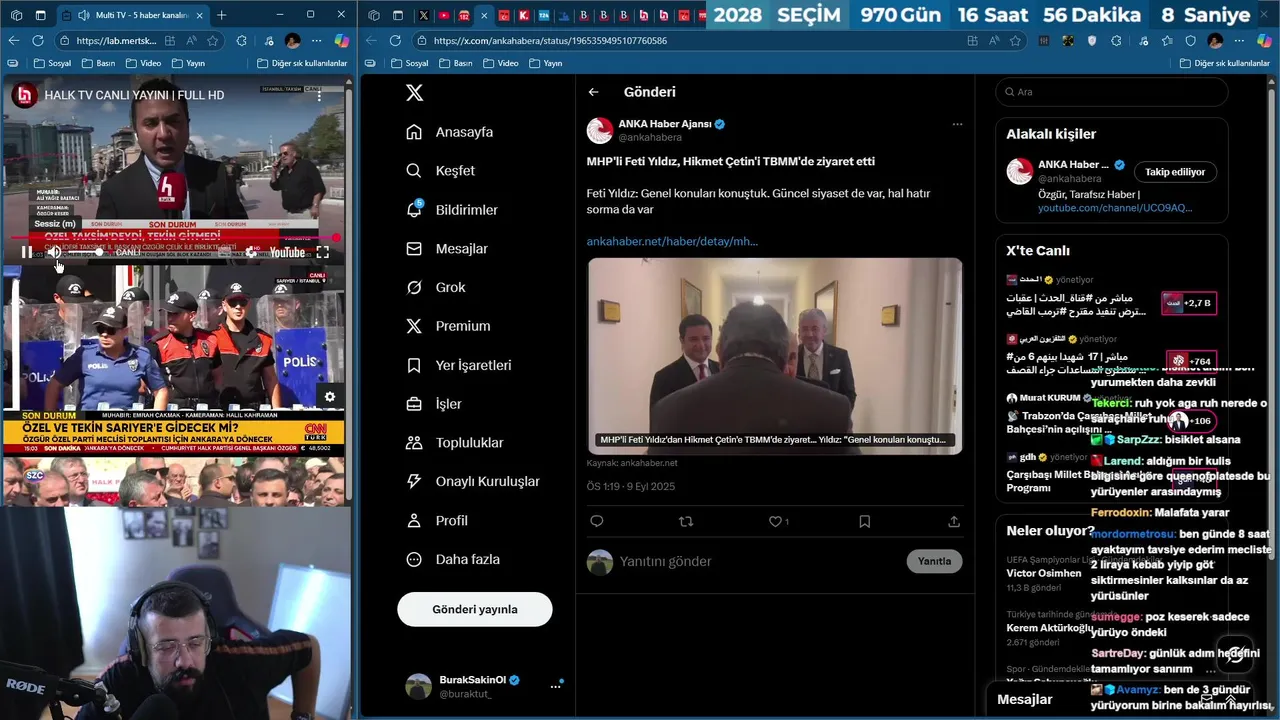
Task: Click the Halk TV red progress bar
Action: point(176,238)
